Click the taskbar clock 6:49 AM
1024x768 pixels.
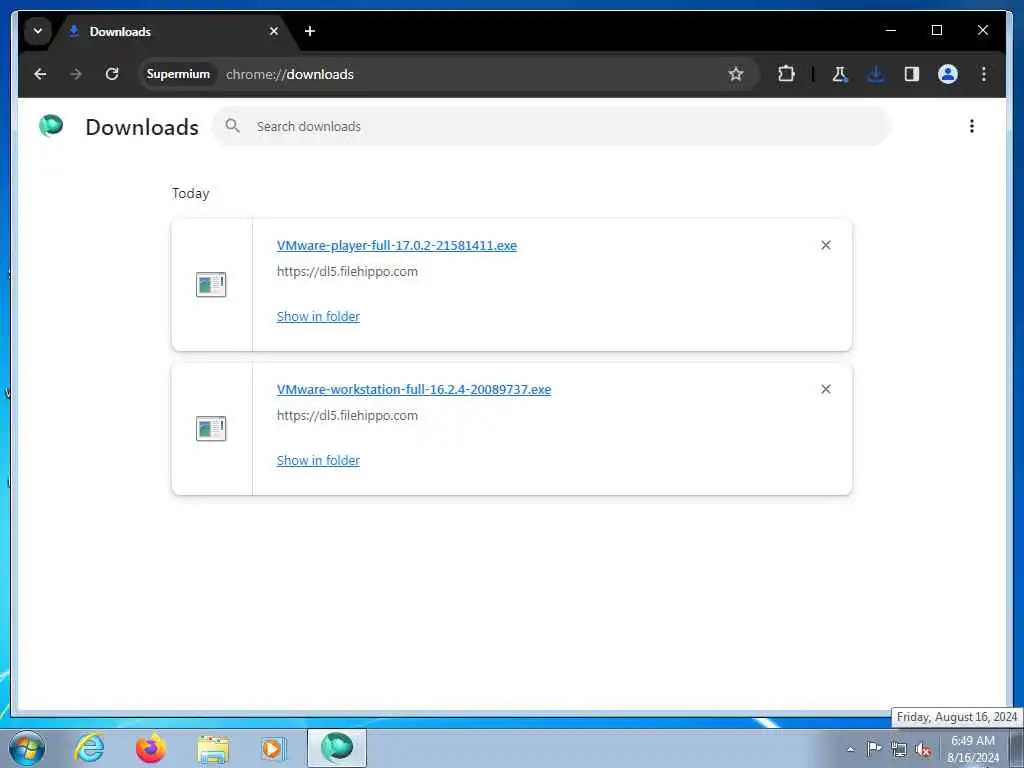[x=972, y=749]
